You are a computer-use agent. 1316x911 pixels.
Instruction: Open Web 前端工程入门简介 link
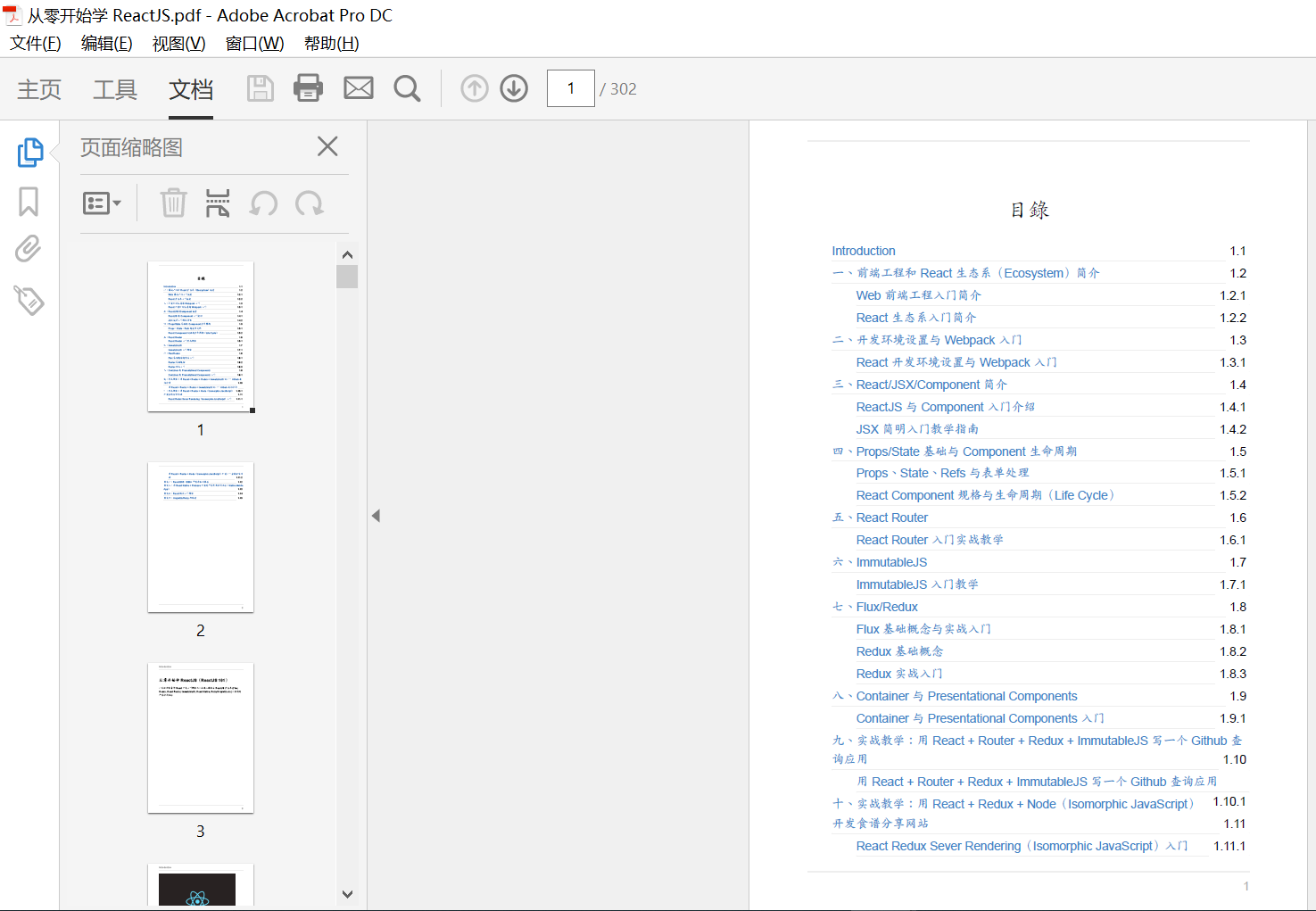[919, 295]
